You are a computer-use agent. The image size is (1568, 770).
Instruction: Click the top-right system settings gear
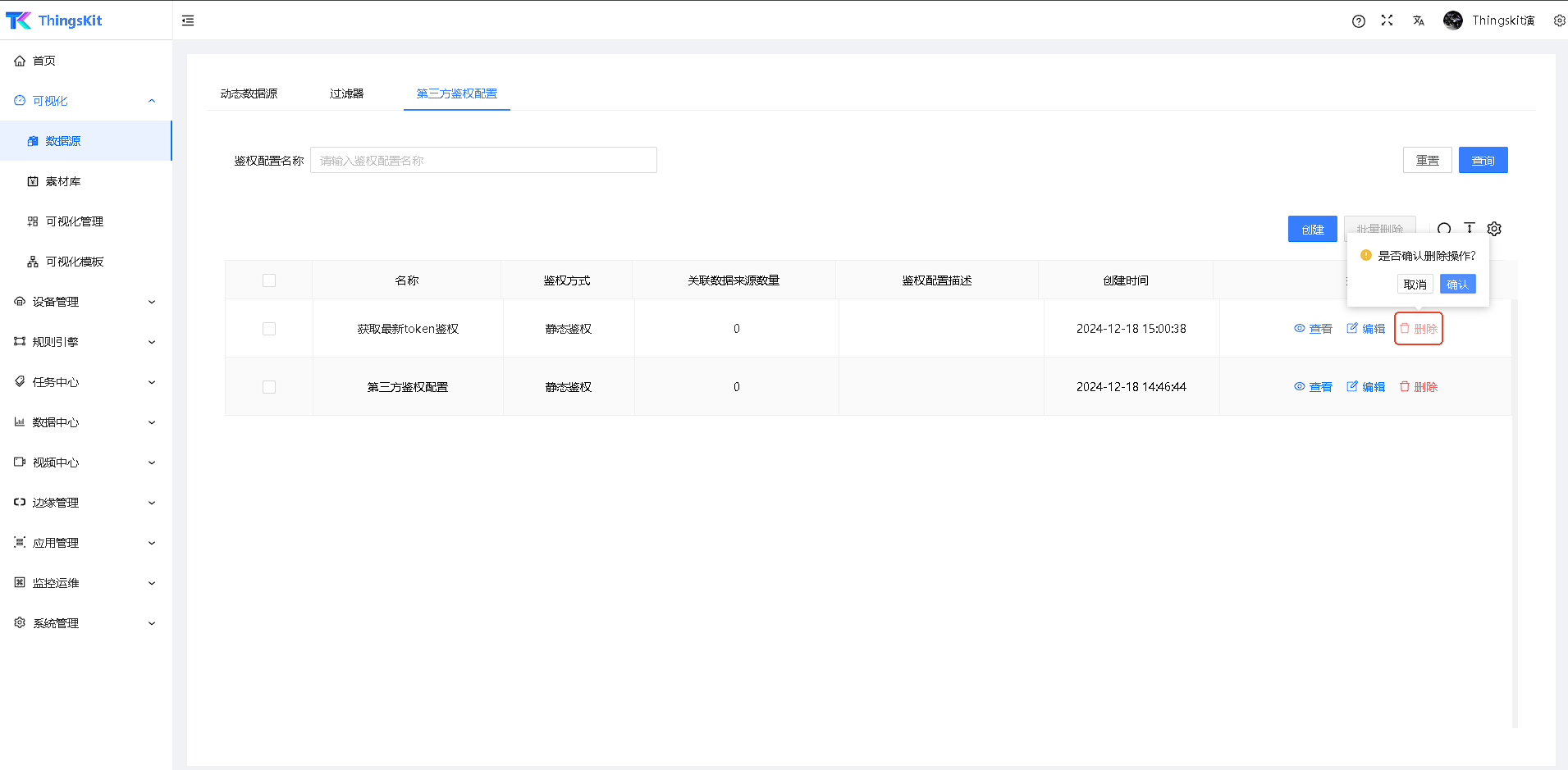pos(1559,21)
